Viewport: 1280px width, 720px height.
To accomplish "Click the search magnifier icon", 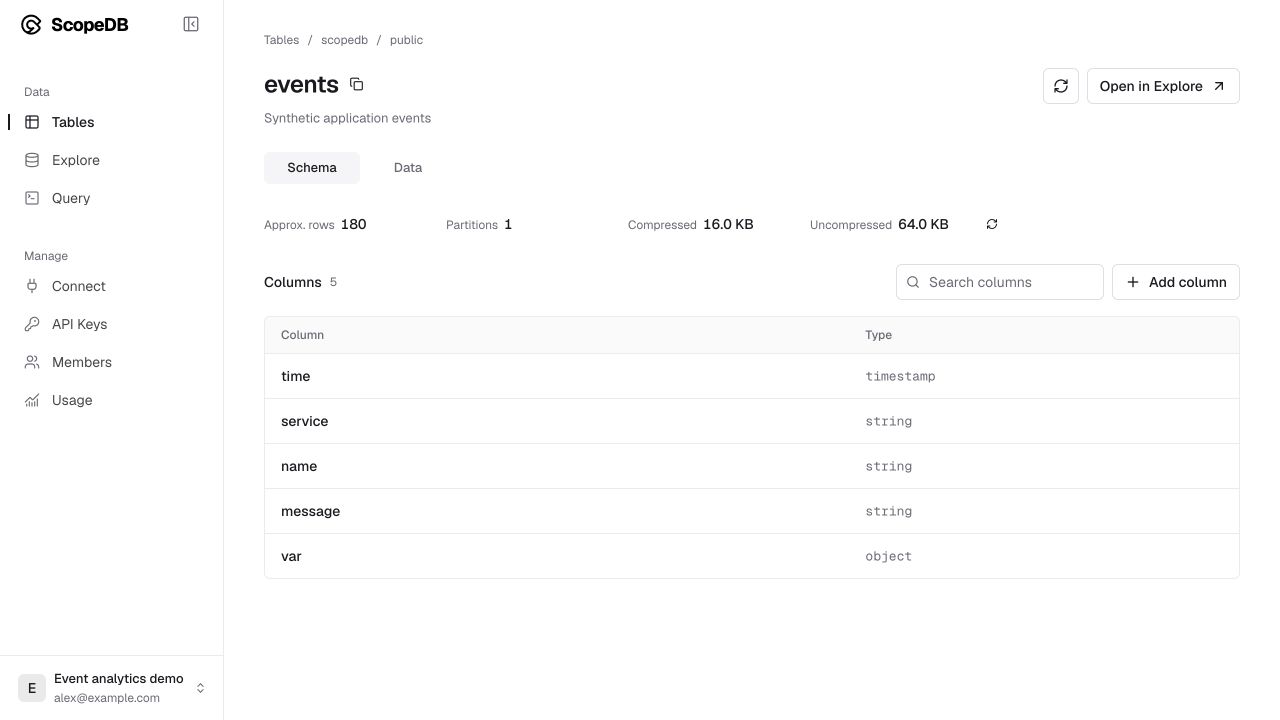I will pos(913,282).
